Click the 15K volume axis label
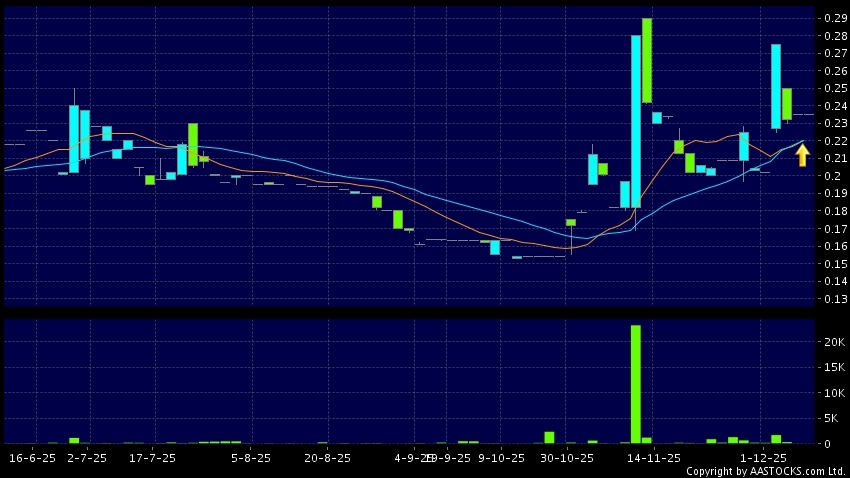The width and height of the screenshot is (850, 478). pos(833,368)
